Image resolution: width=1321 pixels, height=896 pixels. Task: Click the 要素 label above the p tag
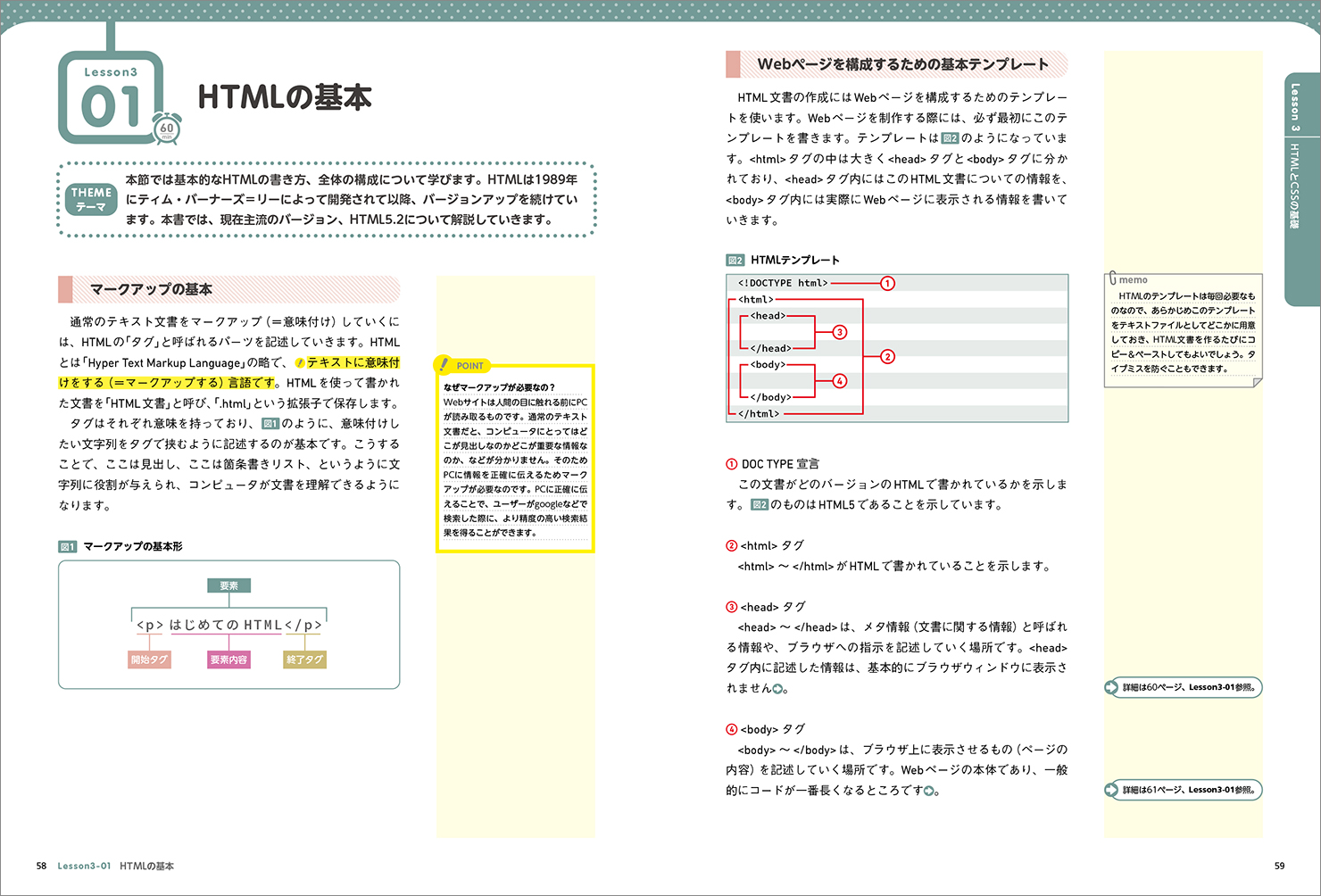coord(228,585)
